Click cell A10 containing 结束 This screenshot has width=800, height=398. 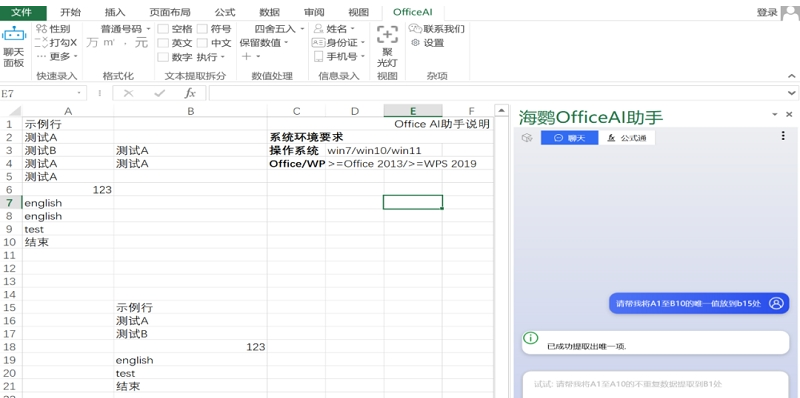tap(68, 242)
